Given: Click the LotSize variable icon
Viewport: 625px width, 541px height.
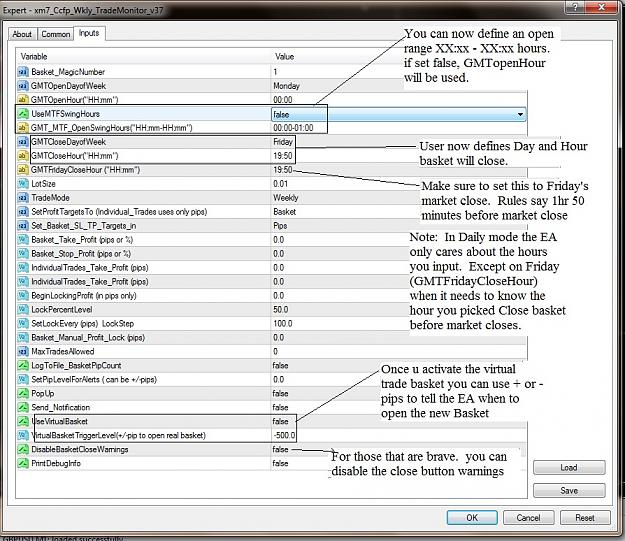Looking at the screenshot, I should (x=23, y=184).
